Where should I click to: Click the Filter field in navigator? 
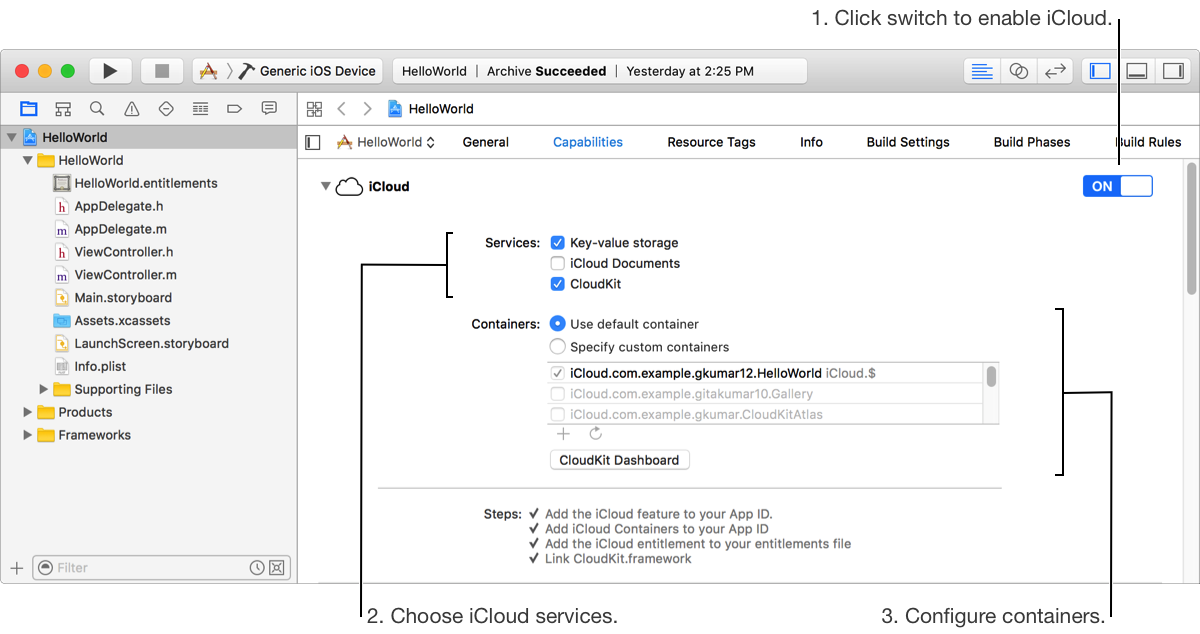[150, 567]
